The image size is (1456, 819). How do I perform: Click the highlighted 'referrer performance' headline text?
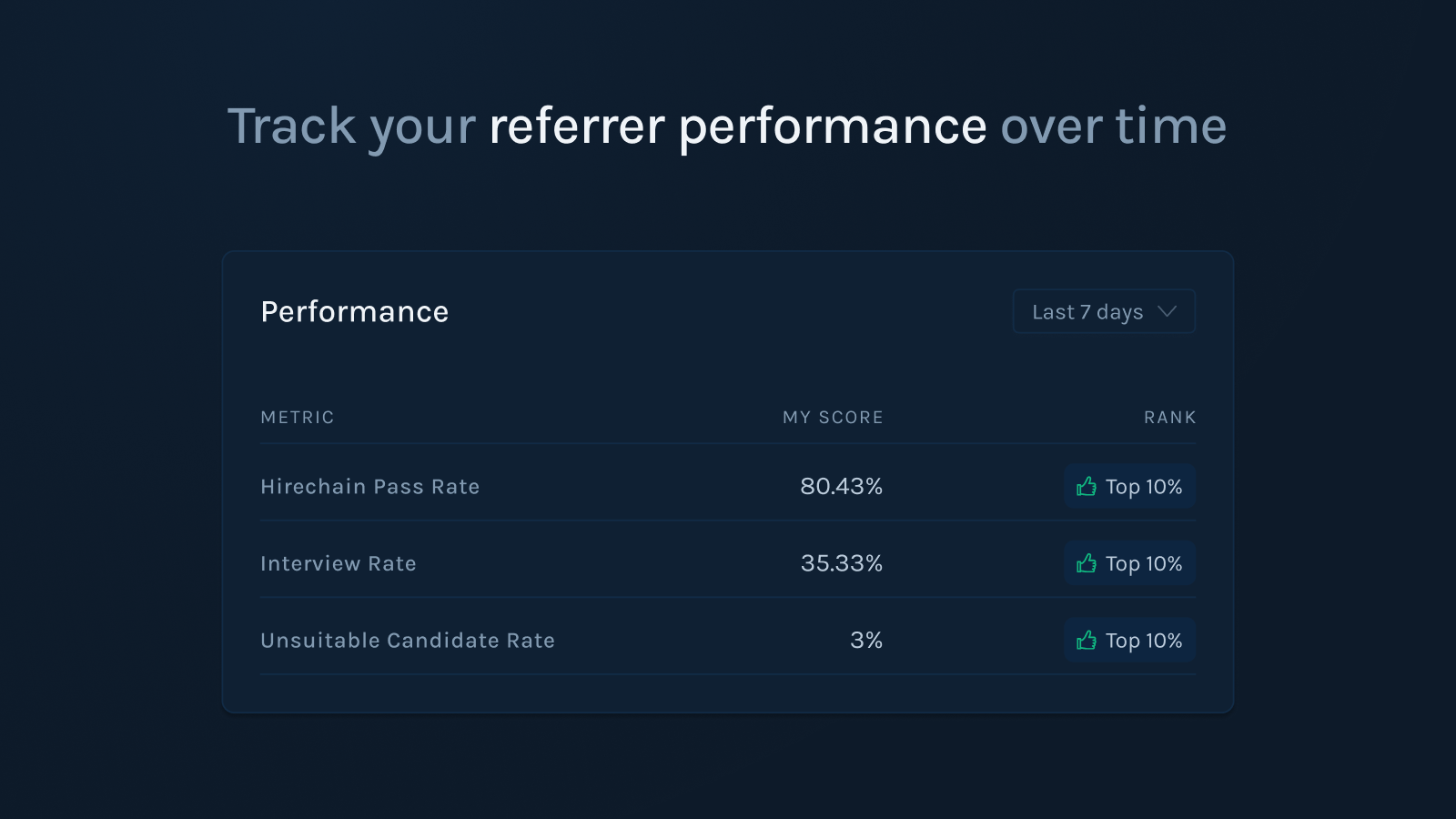pos(737,126)
